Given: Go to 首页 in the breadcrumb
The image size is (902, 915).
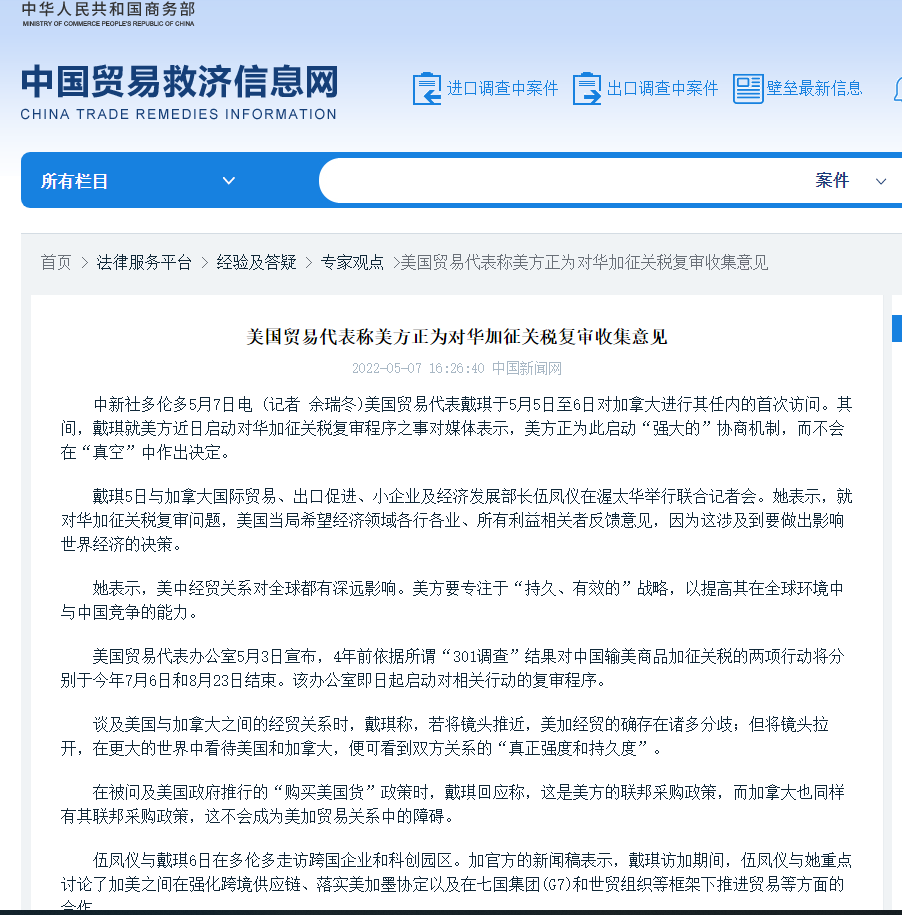Looking at the screenshot, I should (56, 263).
